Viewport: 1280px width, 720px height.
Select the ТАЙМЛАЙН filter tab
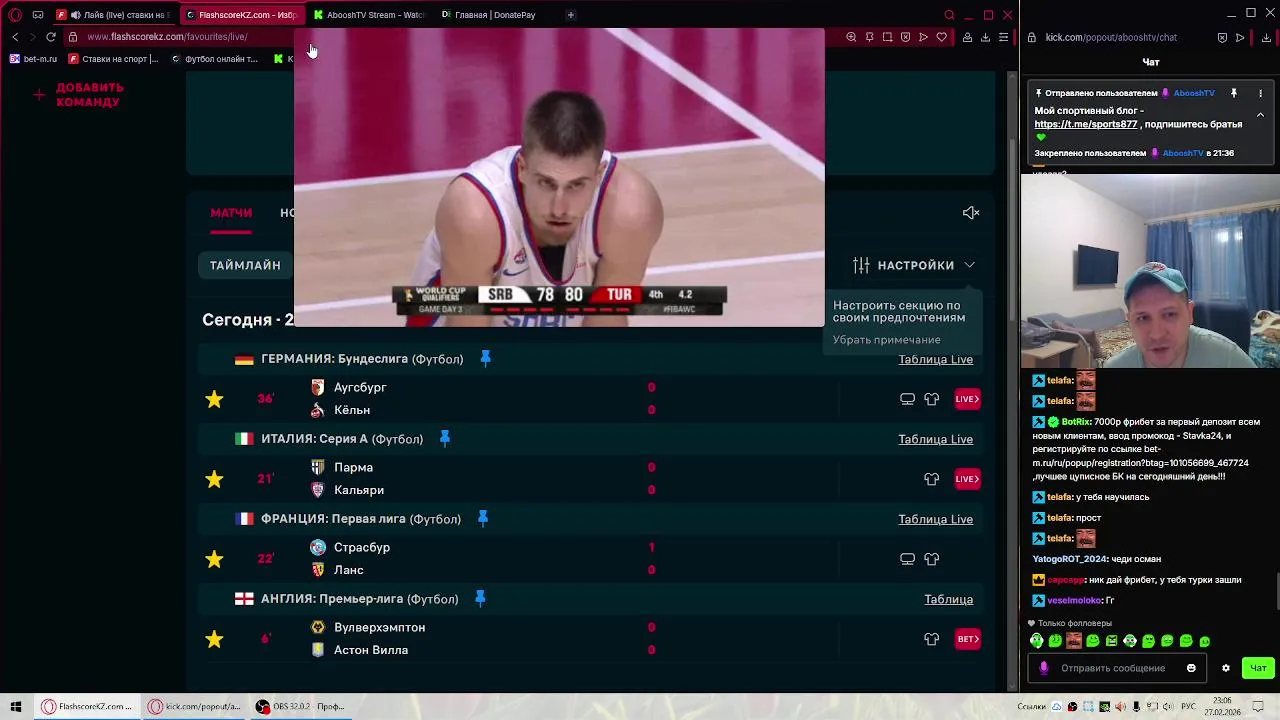click(x=245, y=265)
